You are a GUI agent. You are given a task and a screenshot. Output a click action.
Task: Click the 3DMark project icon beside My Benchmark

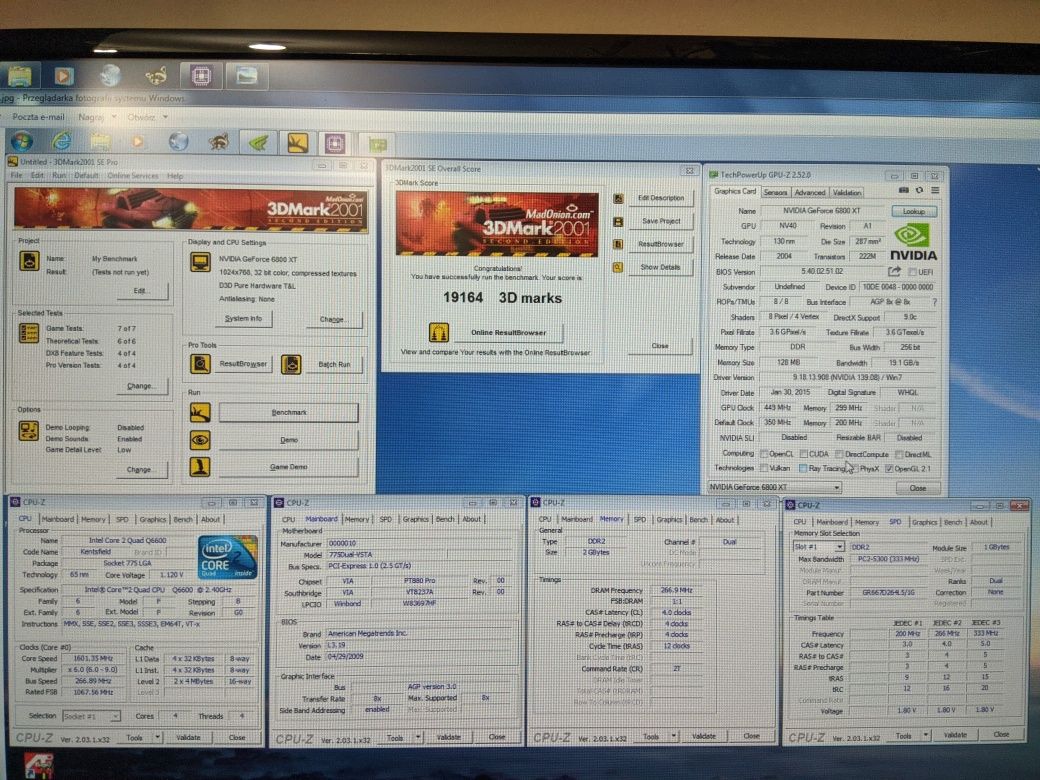(29, 261)
